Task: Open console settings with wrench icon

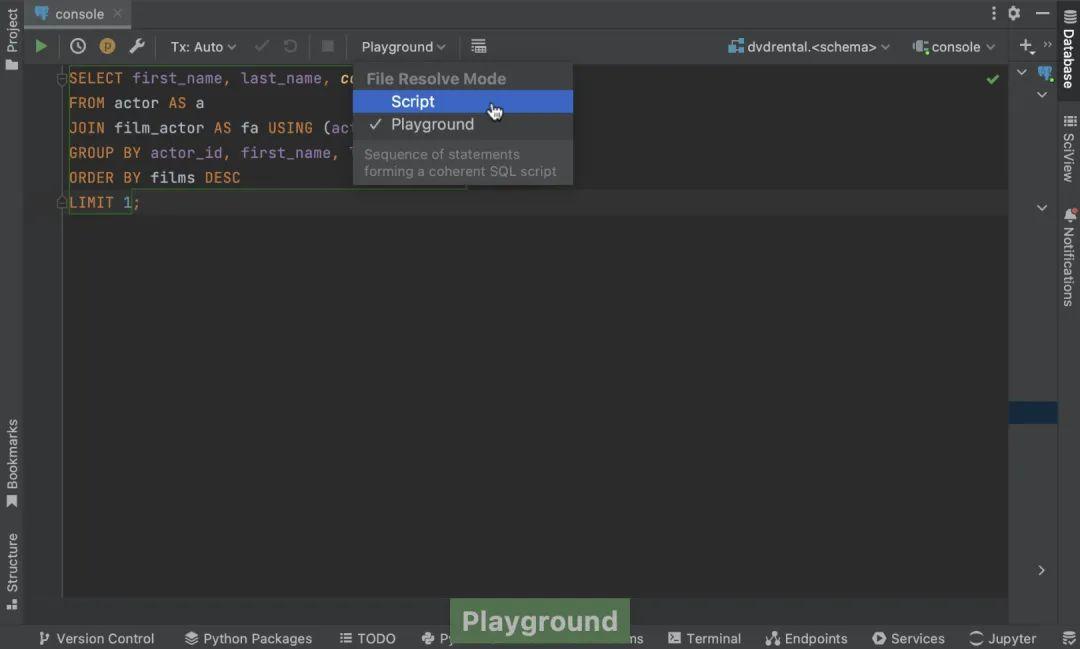Action: [137, 46]
